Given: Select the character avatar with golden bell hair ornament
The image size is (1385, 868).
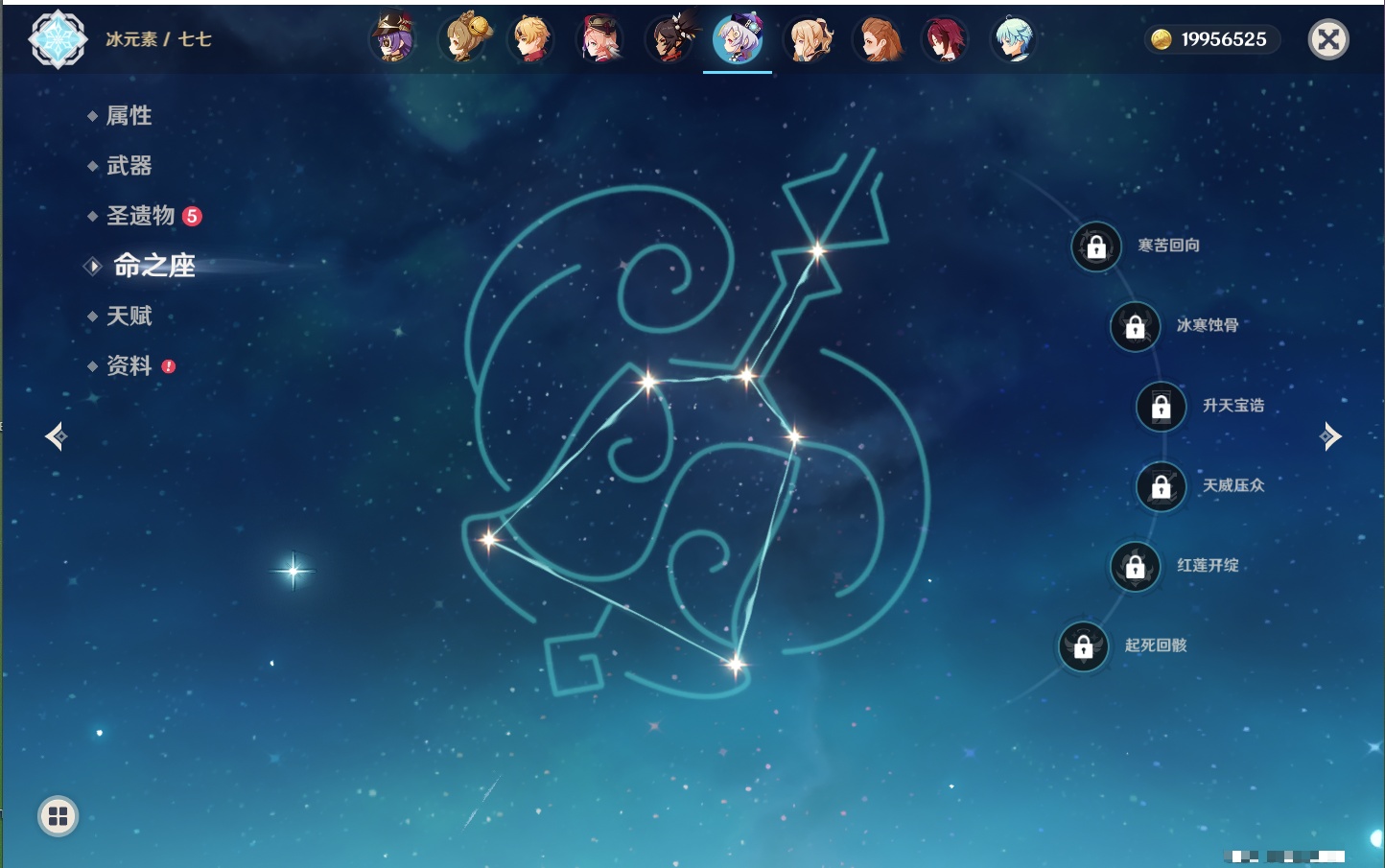Looking at the screenshot, I should coord(463,39).
